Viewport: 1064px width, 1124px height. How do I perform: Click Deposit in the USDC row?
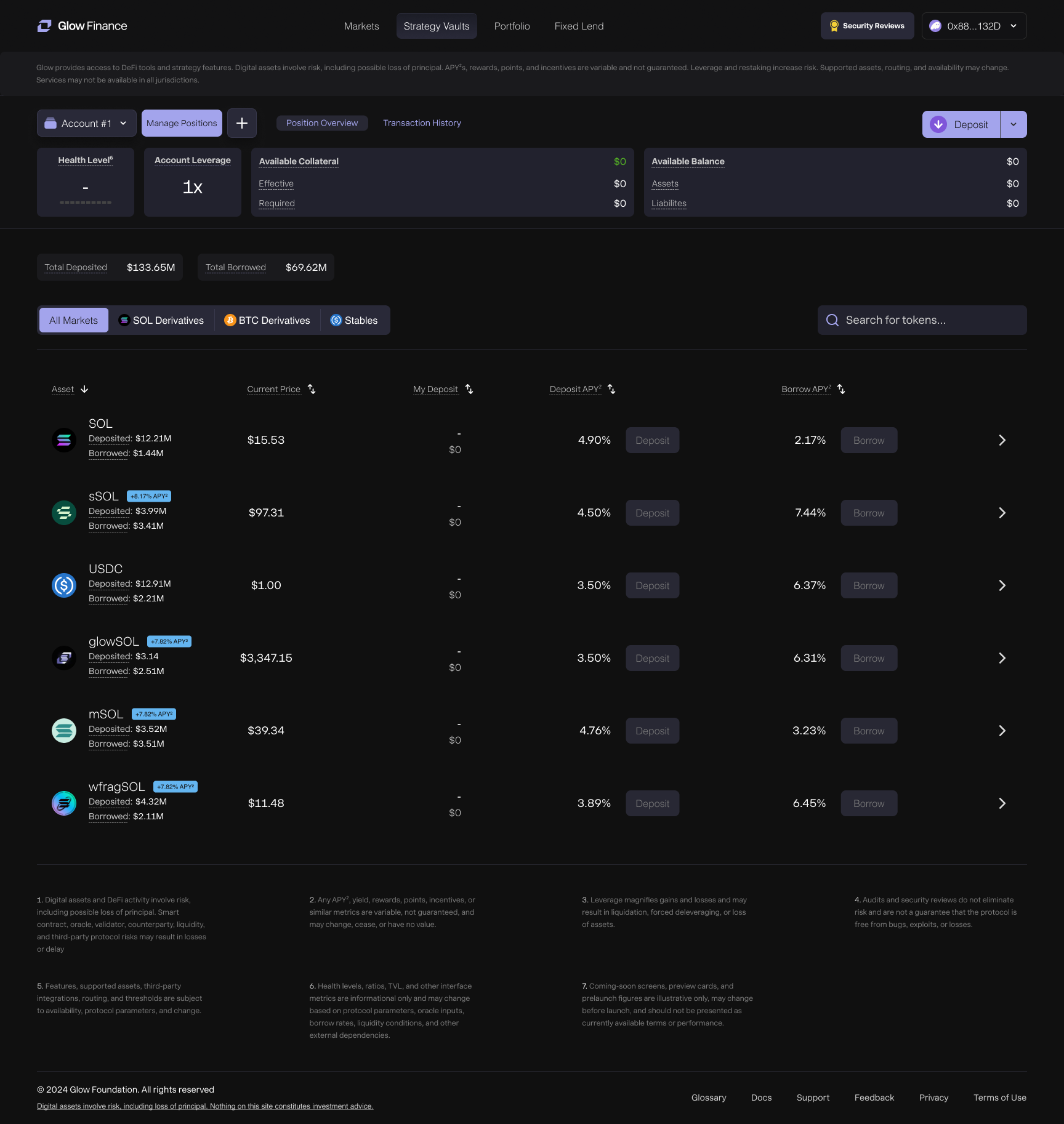[x=653, y=585]
